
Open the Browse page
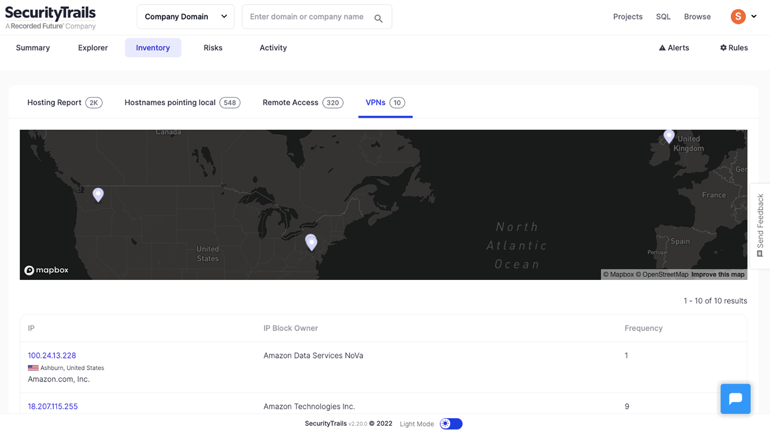pos(697,17)
